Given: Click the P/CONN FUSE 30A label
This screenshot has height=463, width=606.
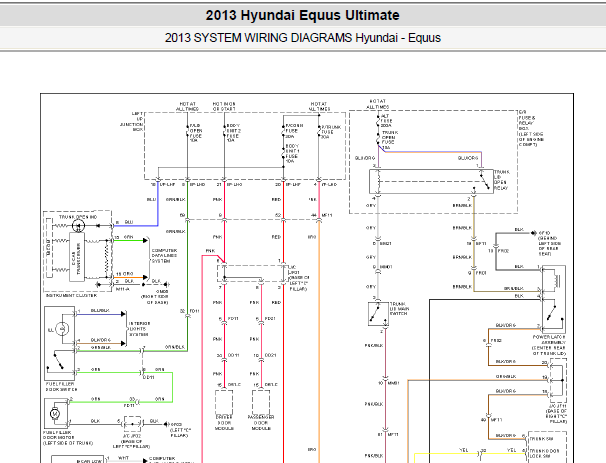Looking at the screenshot, I should [x=294, y=131].
